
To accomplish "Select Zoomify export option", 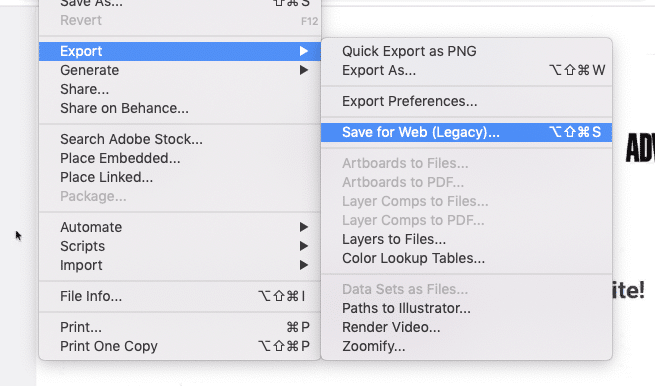I will [x=466, y=346].
